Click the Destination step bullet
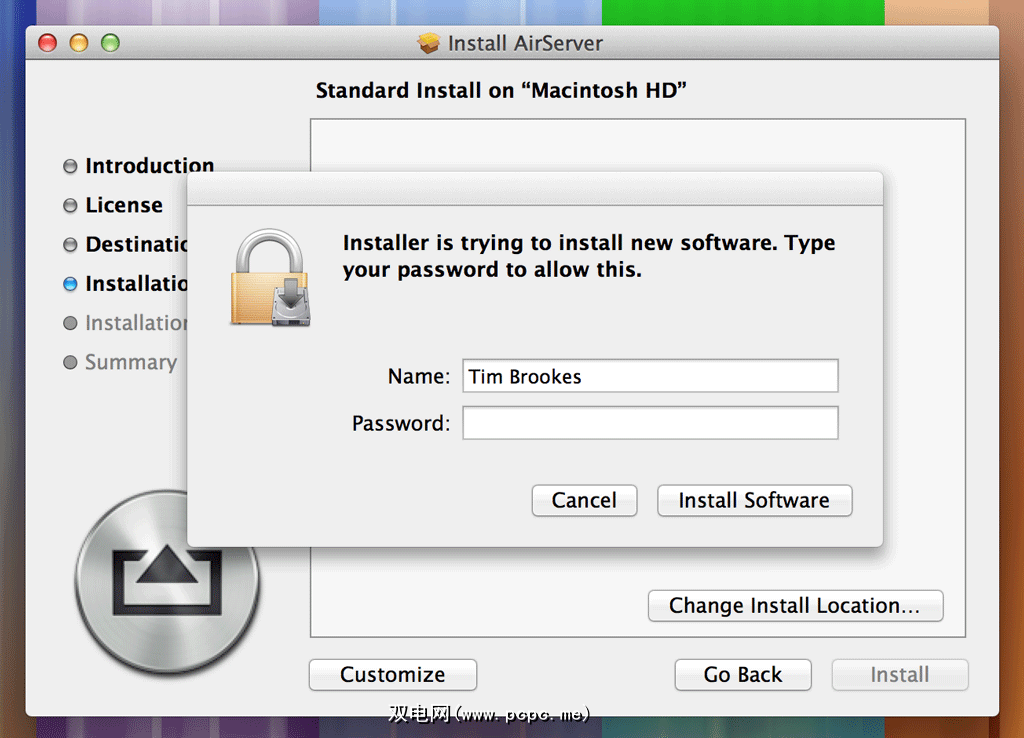This screenshot has height=738, width=1024. tap(70, 245)
